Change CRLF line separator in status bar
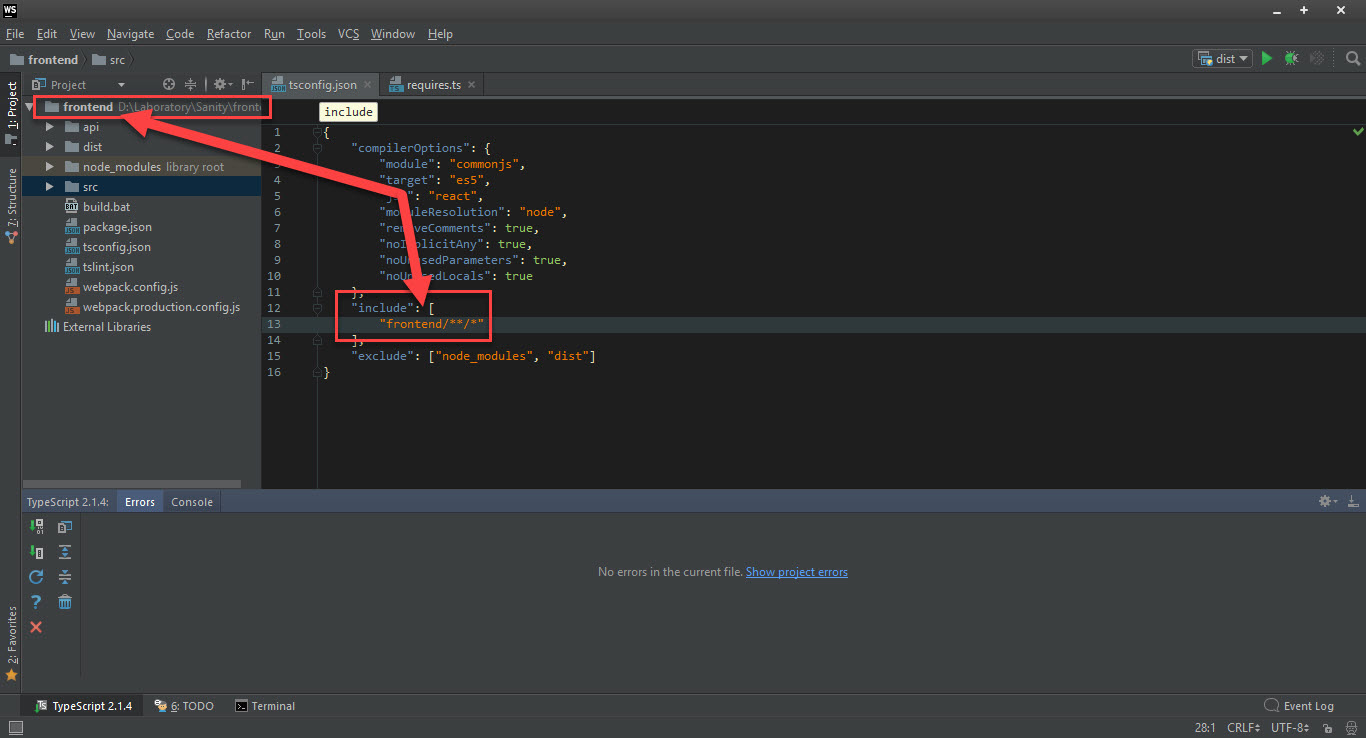Image resolution: width=1366 pixels, height=738 pixels. pos(1246,728)
